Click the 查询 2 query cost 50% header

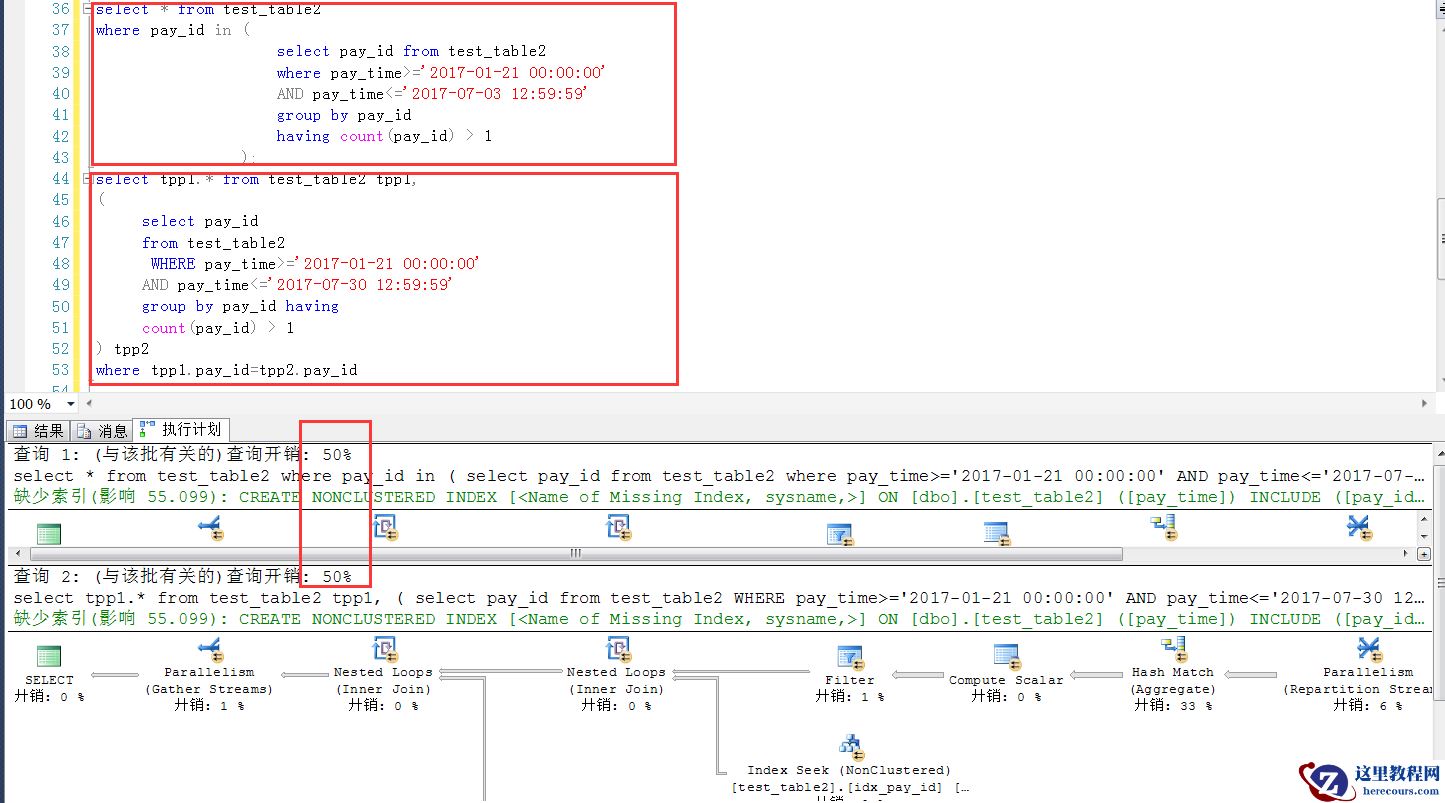click(183, 576)
